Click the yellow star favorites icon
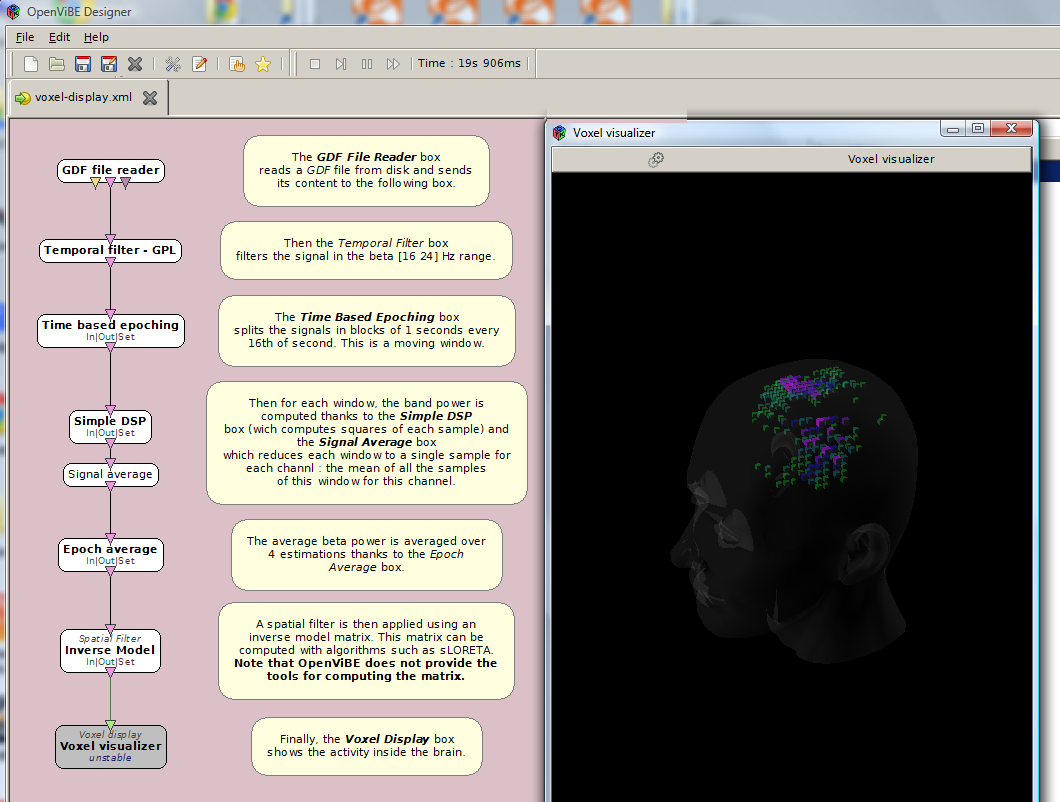This screenshot has height=802, width=1060. click(x=262, y=63)
